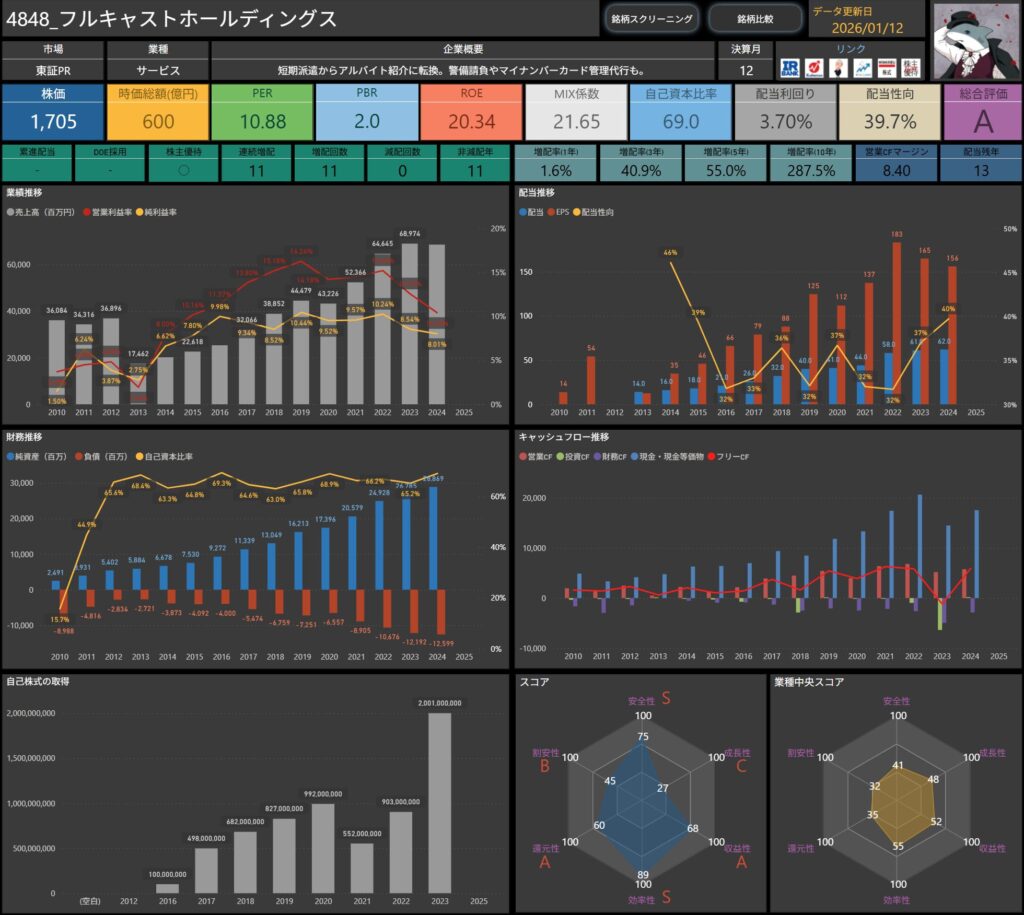Select the ROE 20.34 card
The height and width of the screenshot is (915, 1024).
tap(471, 112)
